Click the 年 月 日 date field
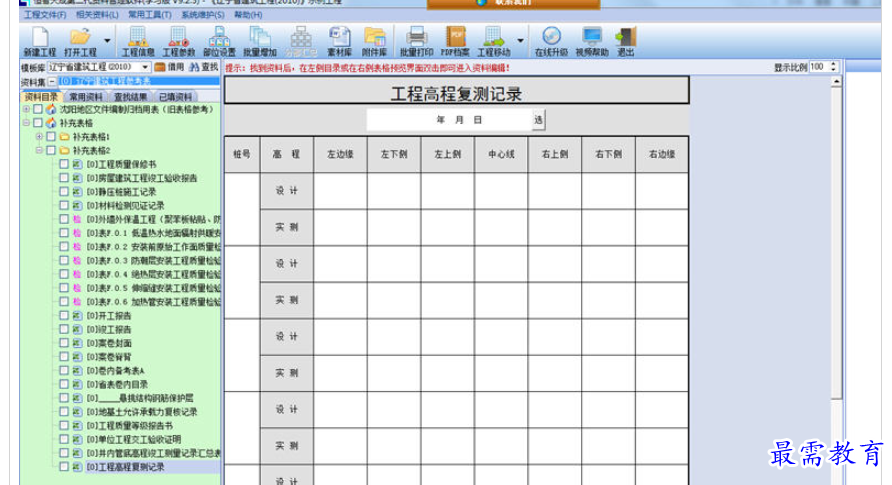Viewport: 892px width, 485px height. point(449,120)
